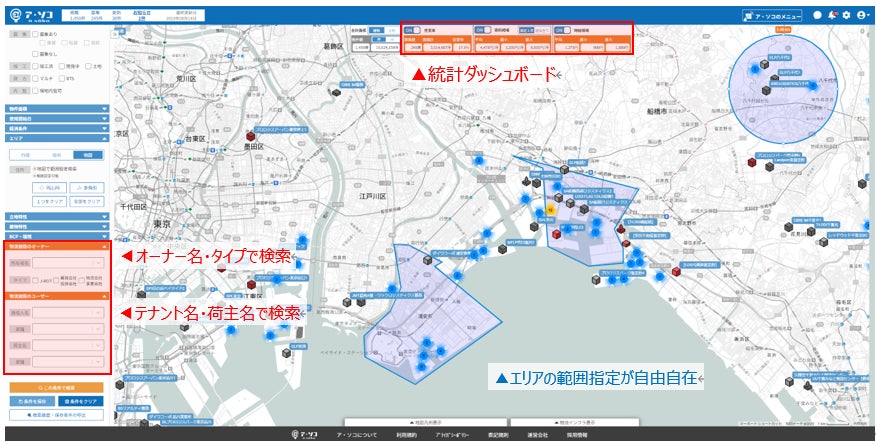Choose the 多角形 polygon drawing button

pyautogui.click(x=87, y=188)
